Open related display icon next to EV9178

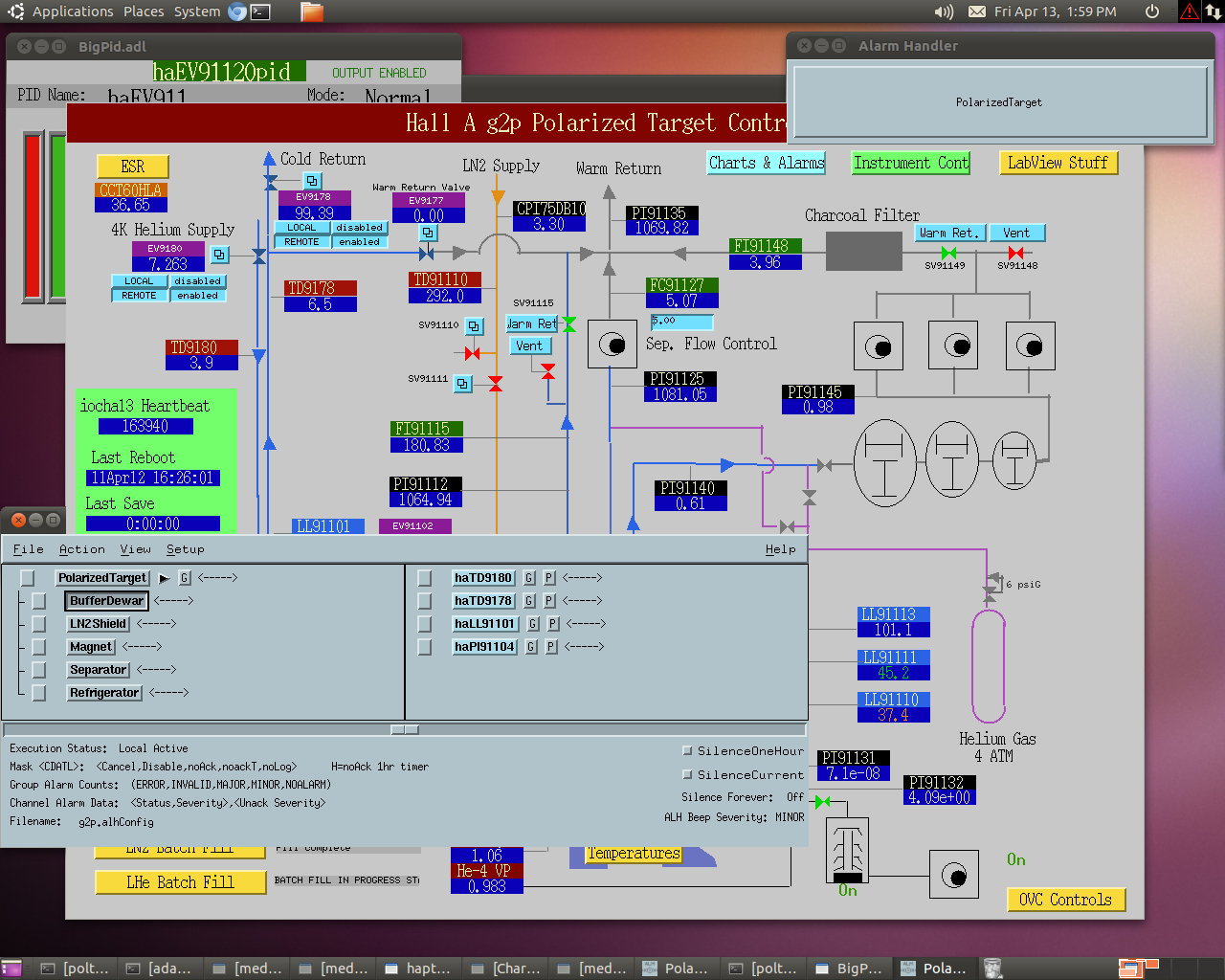coord(312,181)
